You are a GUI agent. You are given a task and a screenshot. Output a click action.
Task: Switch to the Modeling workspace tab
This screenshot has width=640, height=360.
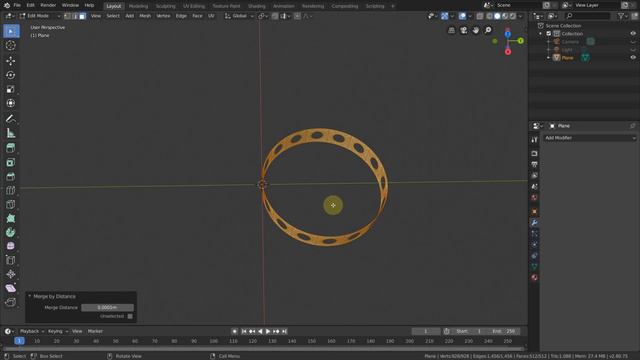138,6
